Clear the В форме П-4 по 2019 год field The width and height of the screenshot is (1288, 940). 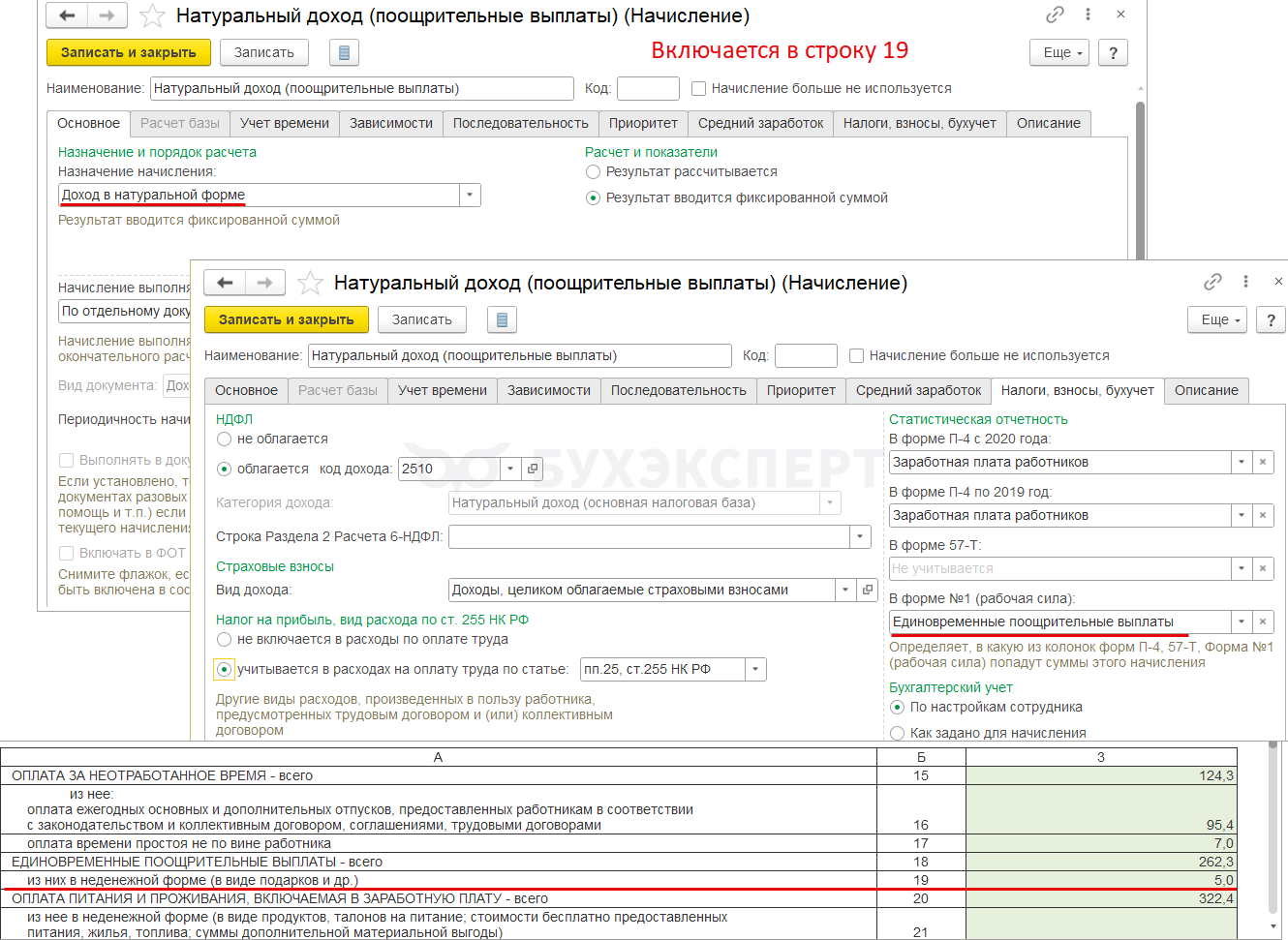[1263, 516]
